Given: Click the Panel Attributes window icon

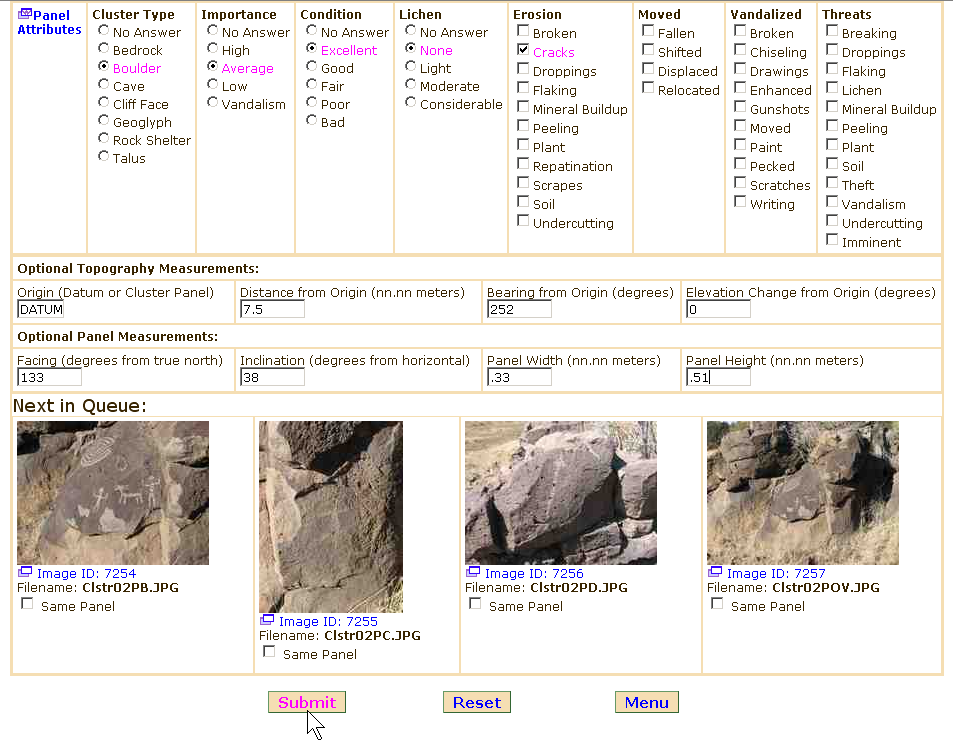Looking at the screenshot, I should pos(25,14).
